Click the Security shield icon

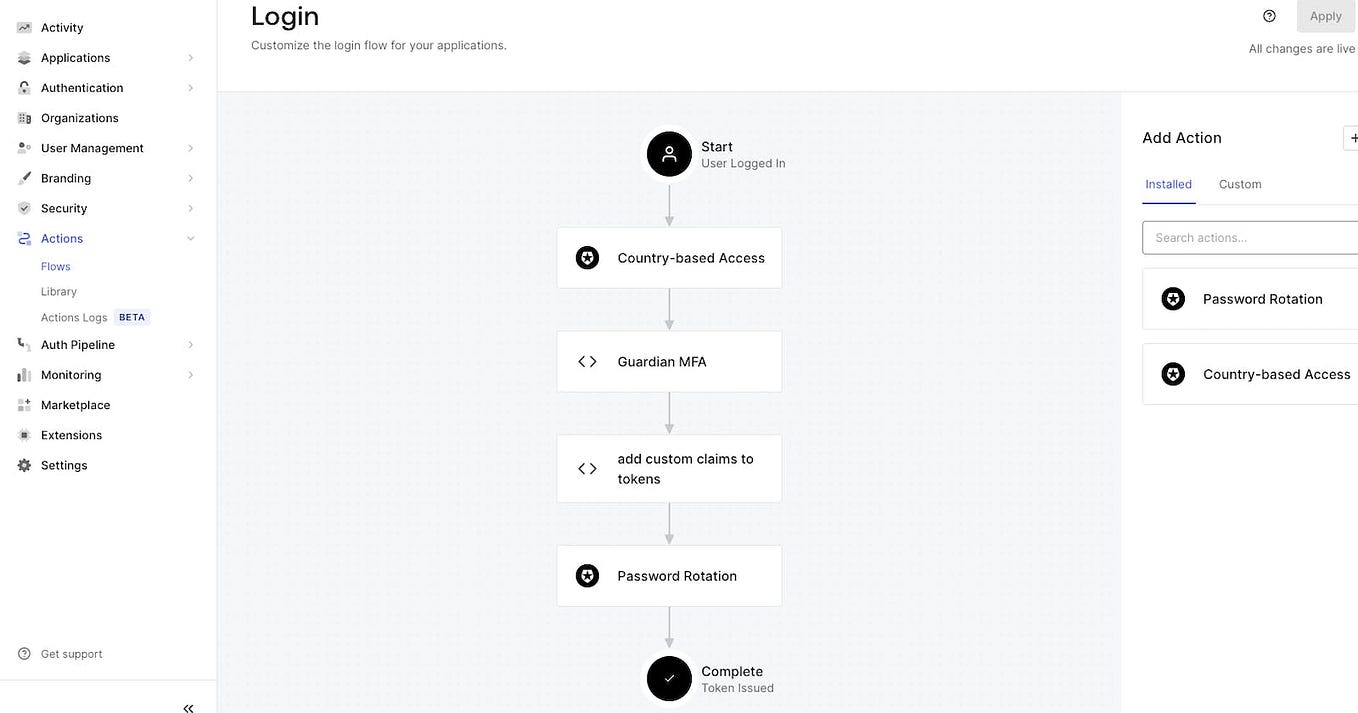[22, 208]
